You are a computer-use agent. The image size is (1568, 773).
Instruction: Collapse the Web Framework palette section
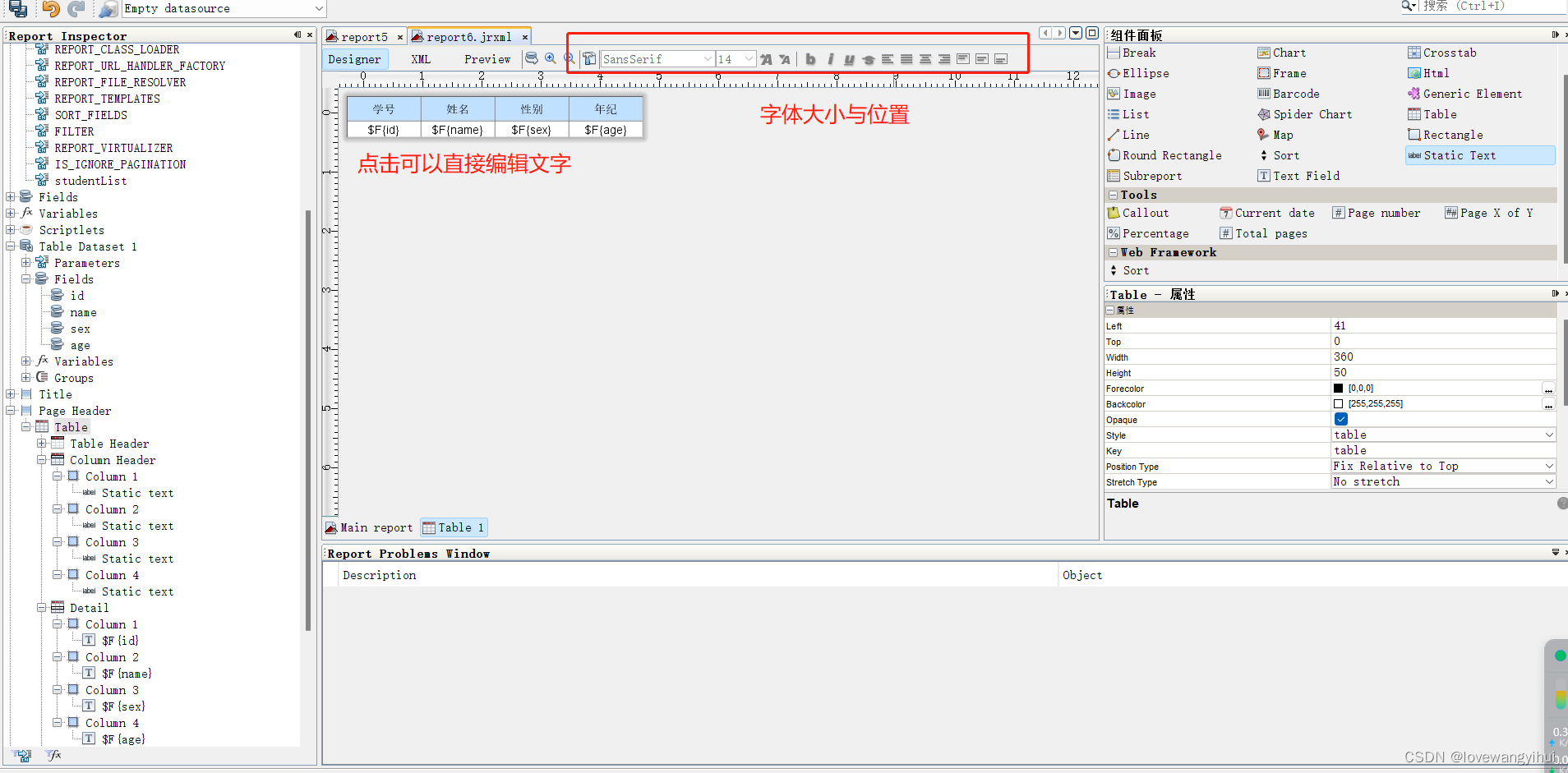pyautogui.click(x=1113, y=252)
